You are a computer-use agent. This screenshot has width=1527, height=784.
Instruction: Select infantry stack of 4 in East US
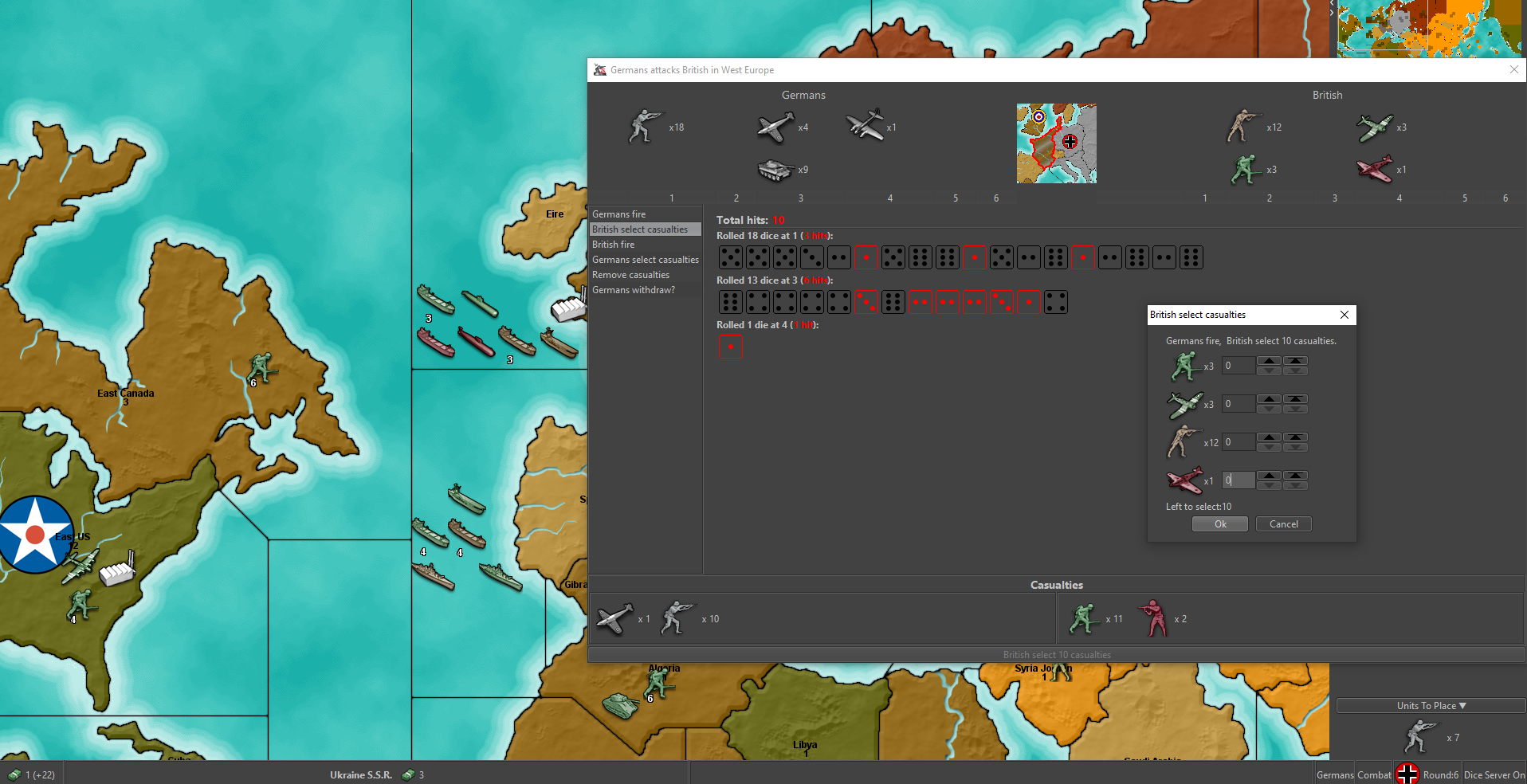pos(80,605)
